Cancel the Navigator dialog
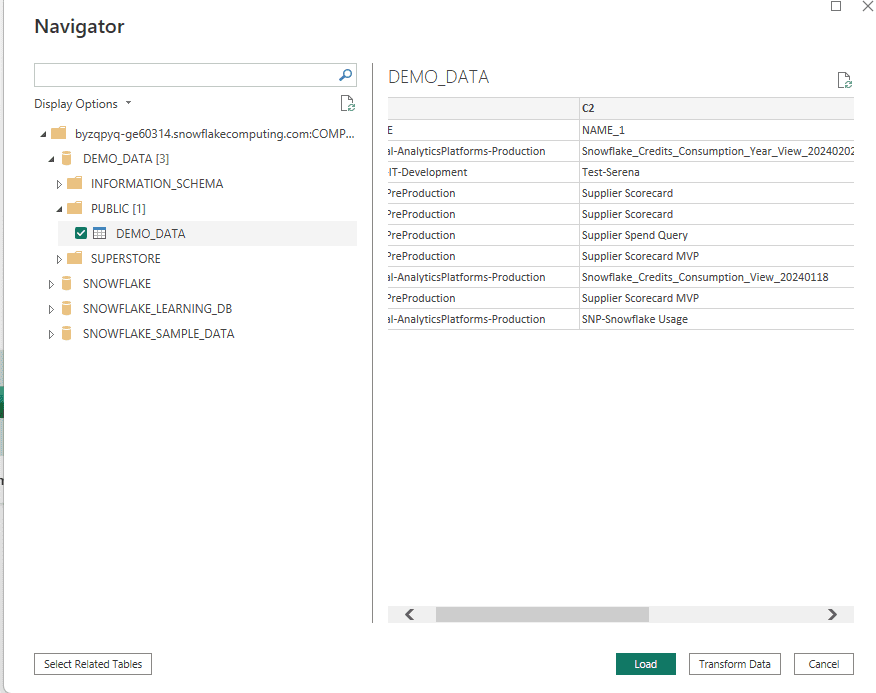 [x=823, y=664]
